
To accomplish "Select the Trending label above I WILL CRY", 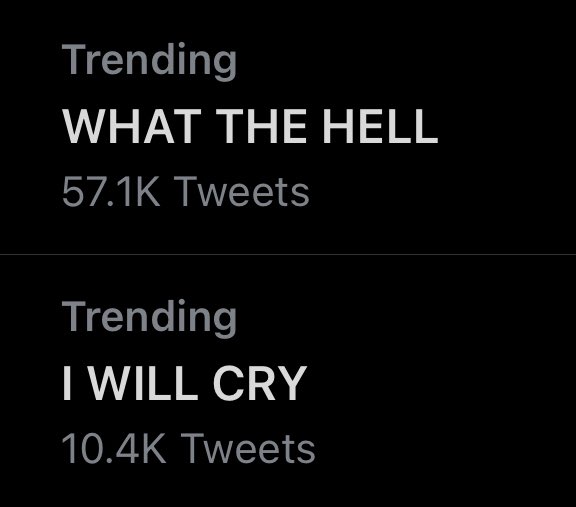I will [x=149, y=318].
